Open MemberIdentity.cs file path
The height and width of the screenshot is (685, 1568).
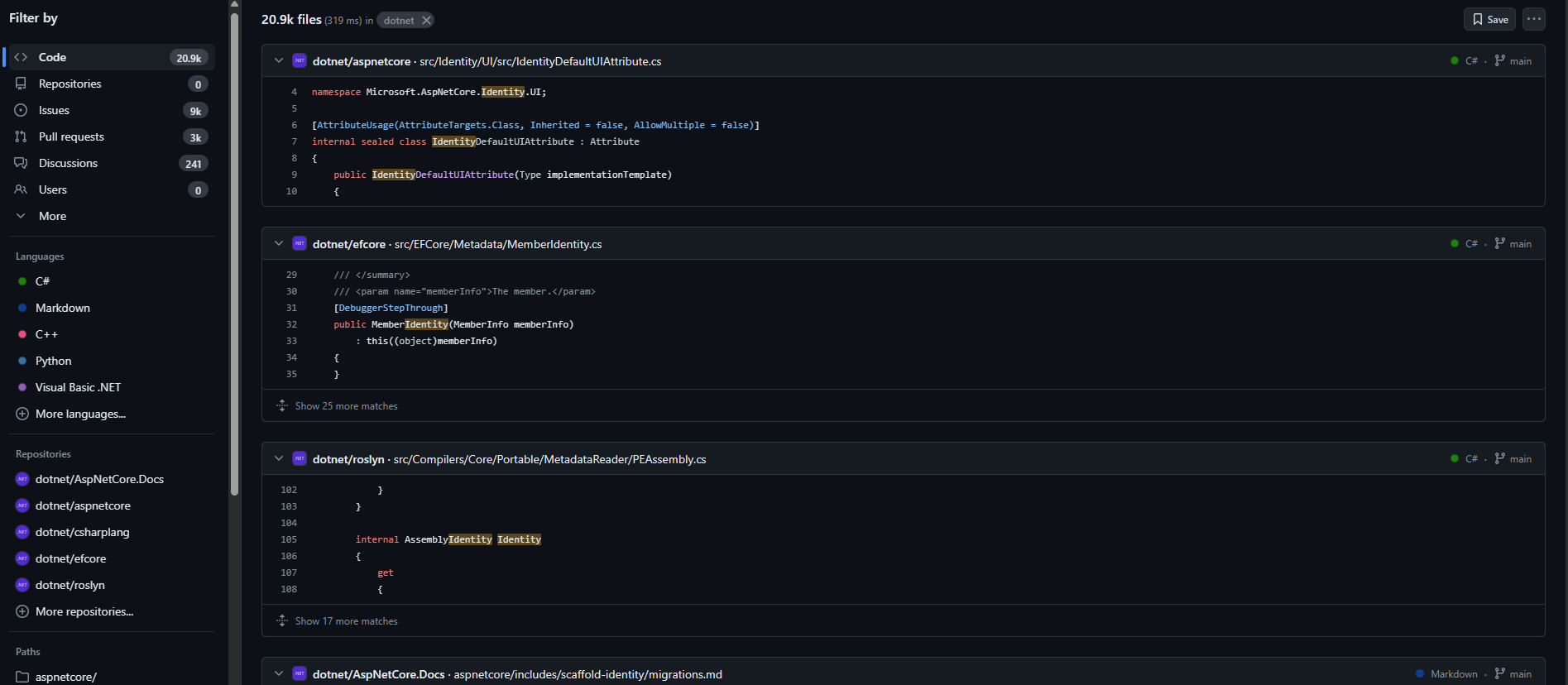coord(498,244)
